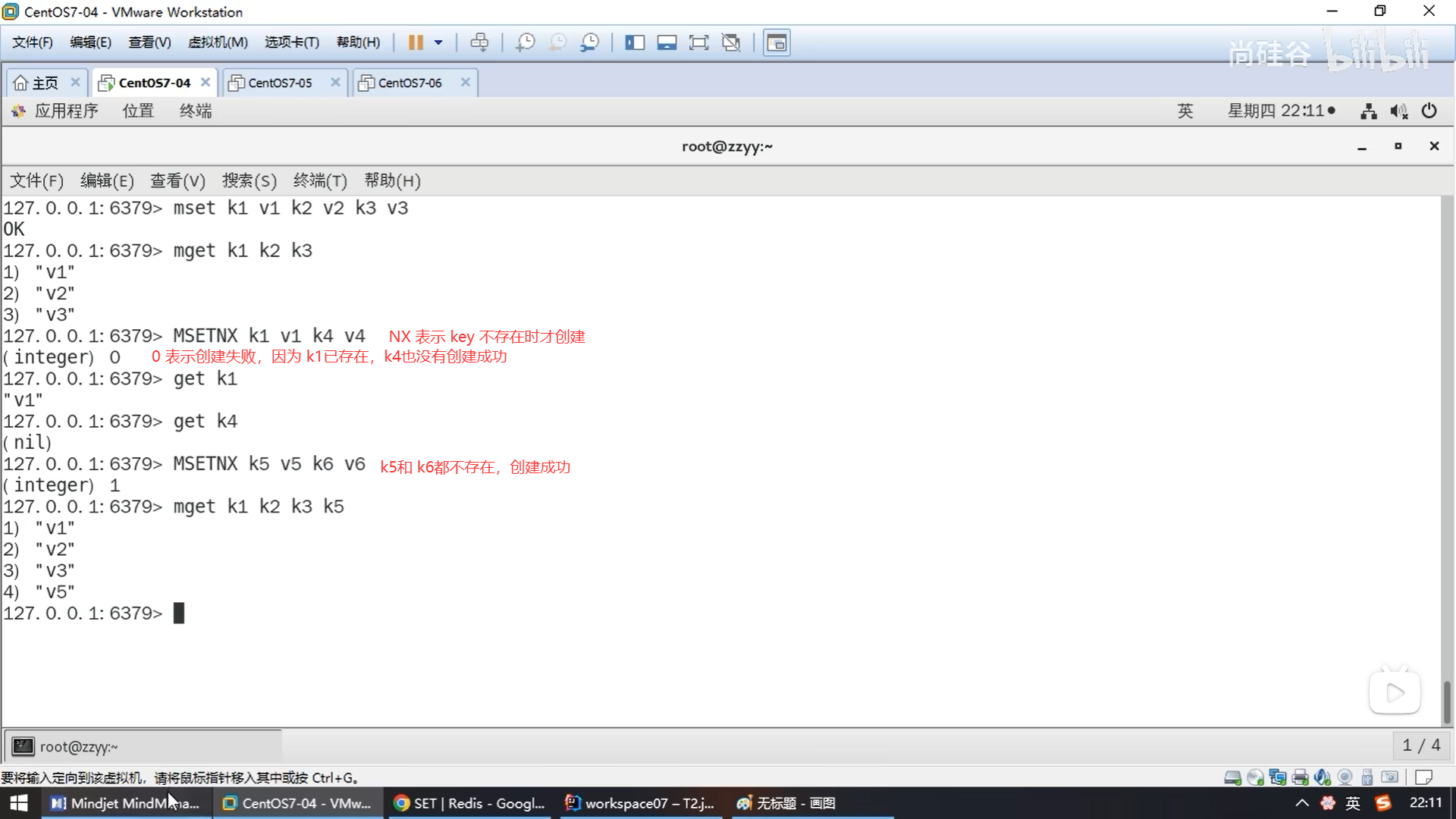The height and width of the screenshot is (819, 1456).
Task: Pause the virtual machine from toolbar
Action: [415, 42]
